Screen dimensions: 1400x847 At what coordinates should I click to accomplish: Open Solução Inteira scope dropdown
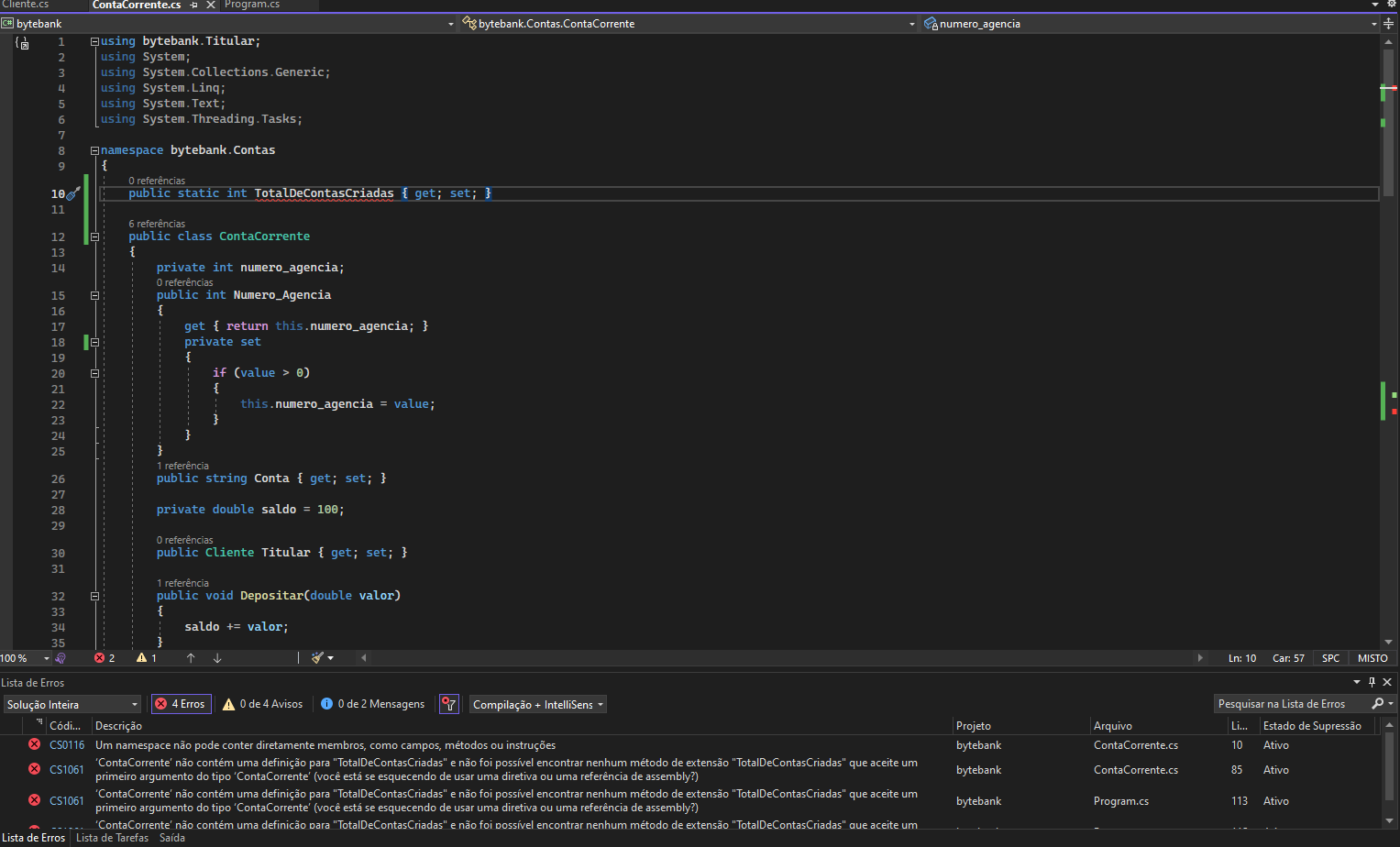tap(72, 704)
